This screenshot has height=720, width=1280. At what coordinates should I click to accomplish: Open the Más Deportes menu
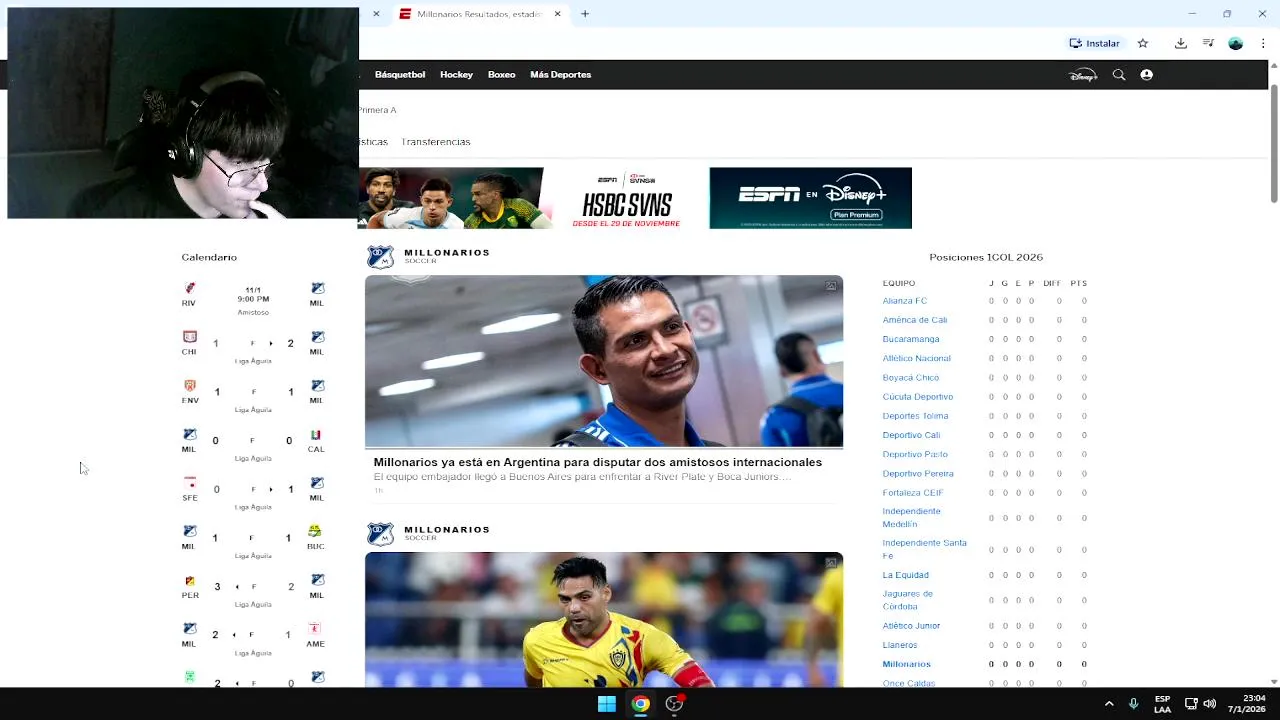click(560, 75)
